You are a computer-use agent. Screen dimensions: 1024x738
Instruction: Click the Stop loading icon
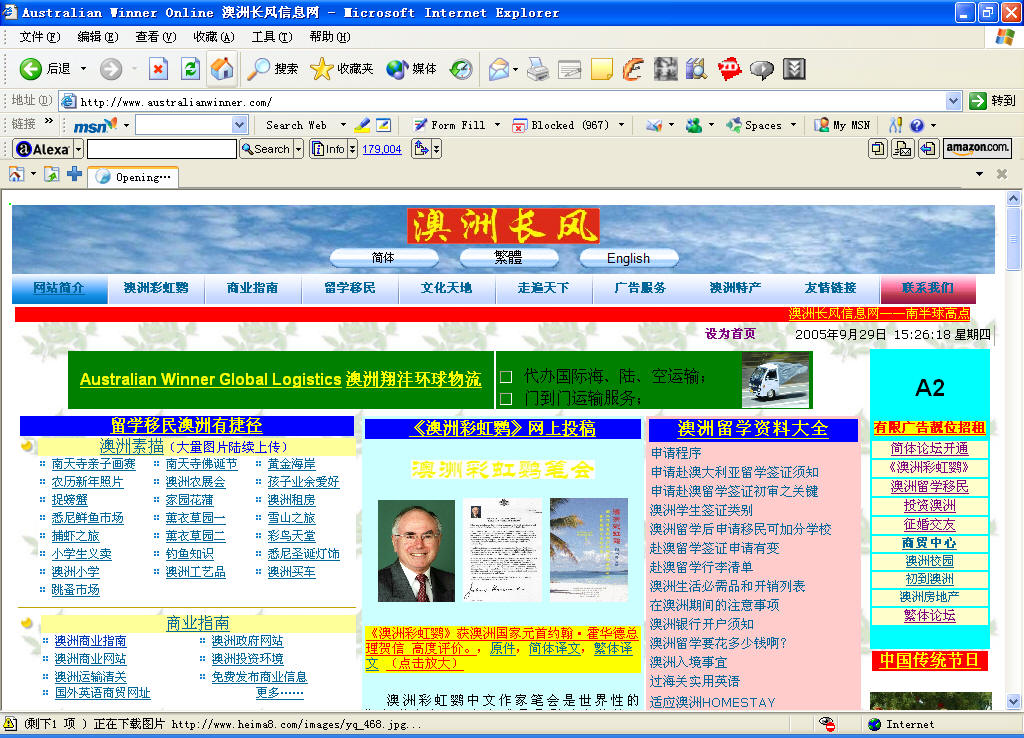[x=158, y=69]
